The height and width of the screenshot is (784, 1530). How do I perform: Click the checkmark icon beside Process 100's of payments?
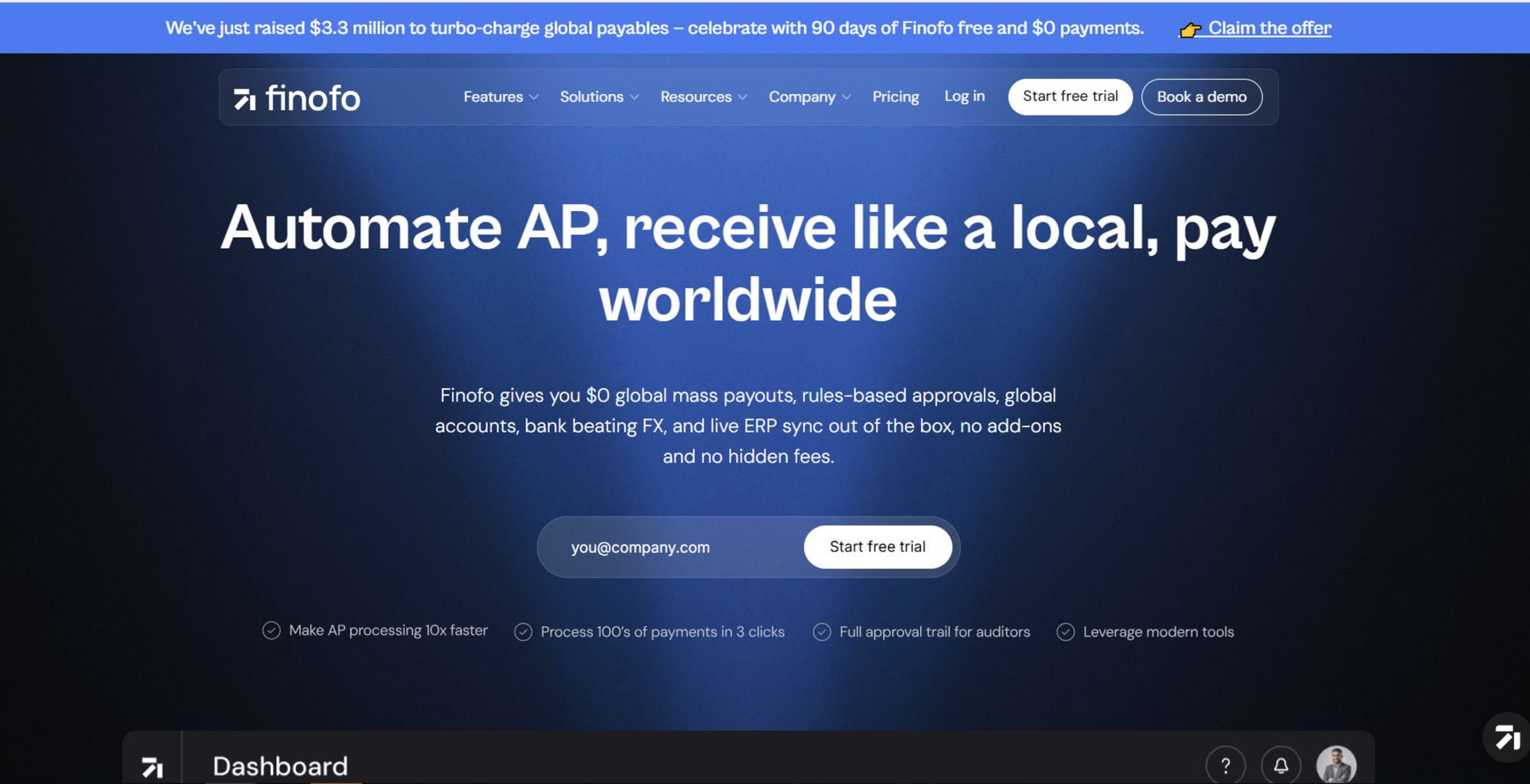click(x=523, y=632)
